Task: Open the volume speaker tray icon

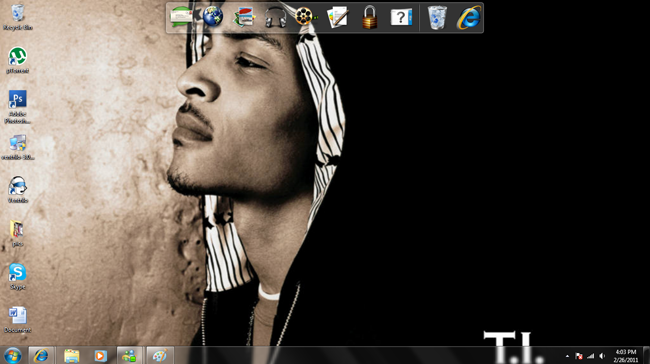Action: click(x=602, y=356)
